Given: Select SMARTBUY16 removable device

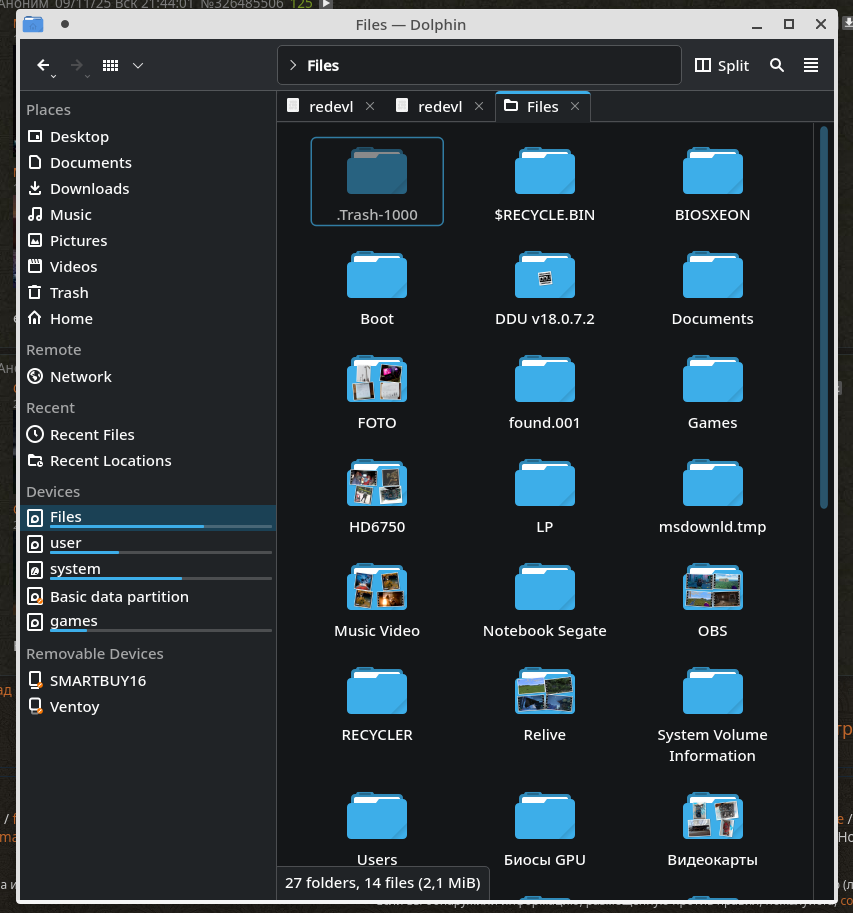Looking at the screenshot, I should pyautogui.click(x=97, y=681).
